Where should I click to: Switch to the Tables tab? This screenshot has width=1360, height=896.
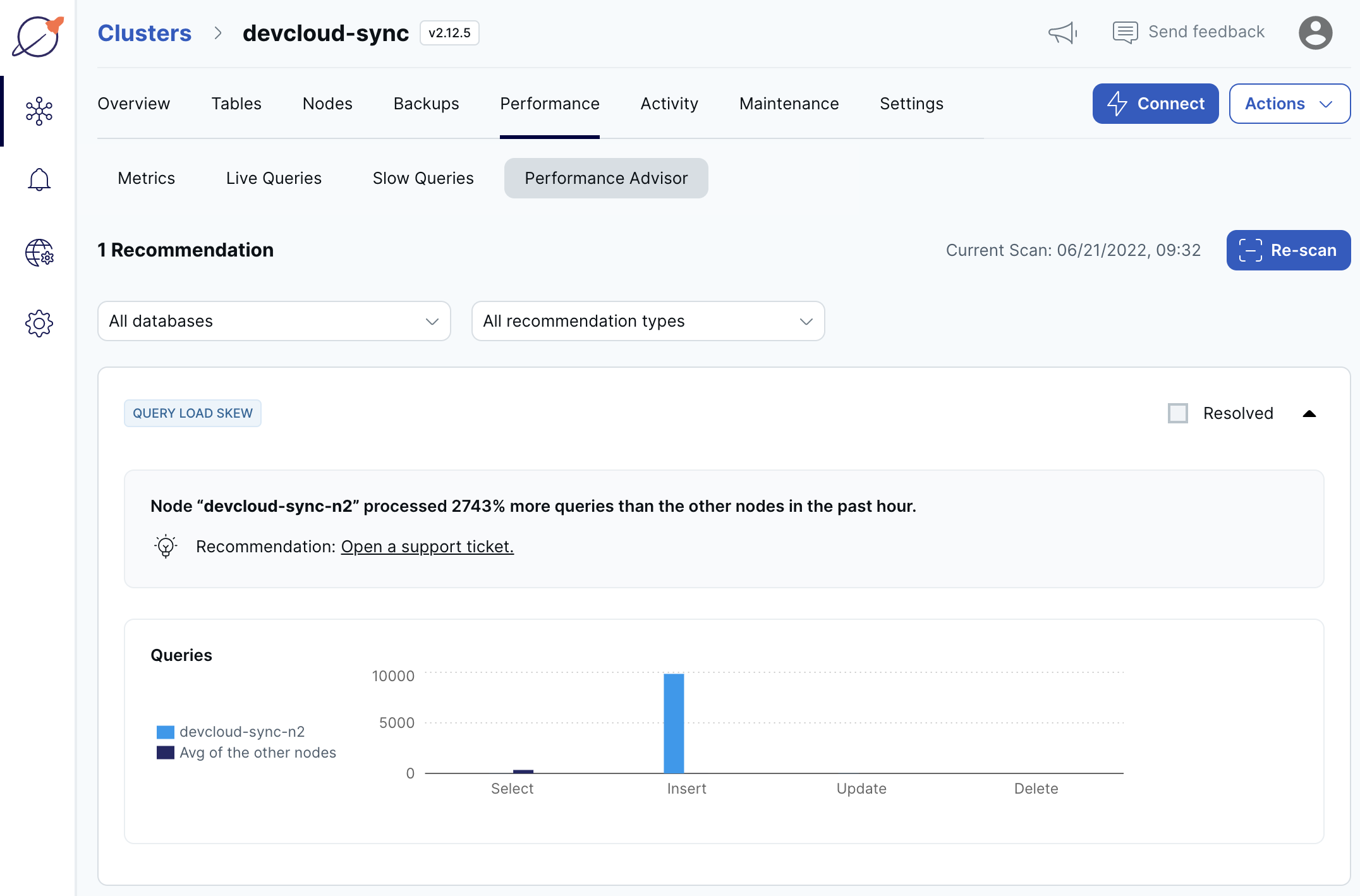click(236, 104)
